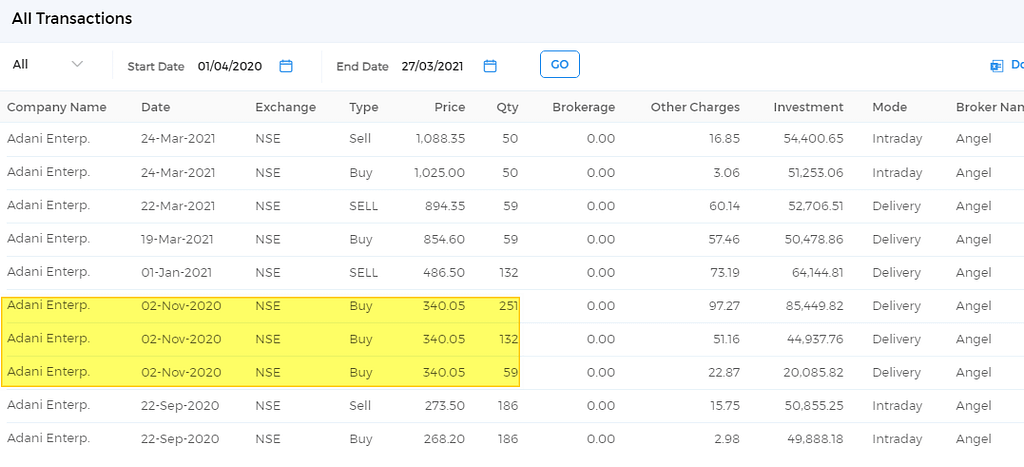Image resolution: width=1024 pixels, height=467 pixels.
Task: Click the Investment column header
Action: coord(808,107)
